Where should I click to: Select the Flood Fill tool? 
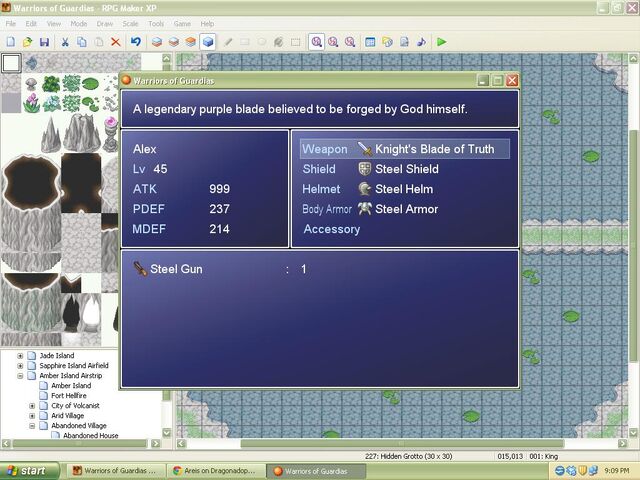[278, 42]
